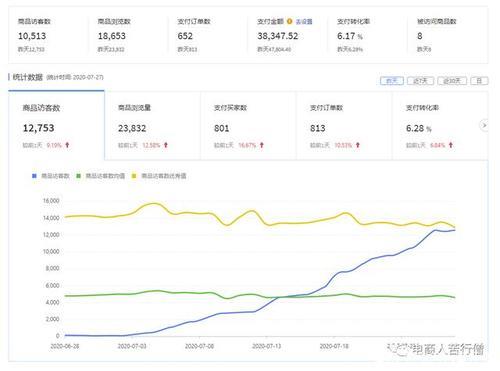This screenshot has height=371, width=500.
Task: Click the 2020-07-13 label on the chart axis
Action: pyautogui.click(x=266, y=346)
